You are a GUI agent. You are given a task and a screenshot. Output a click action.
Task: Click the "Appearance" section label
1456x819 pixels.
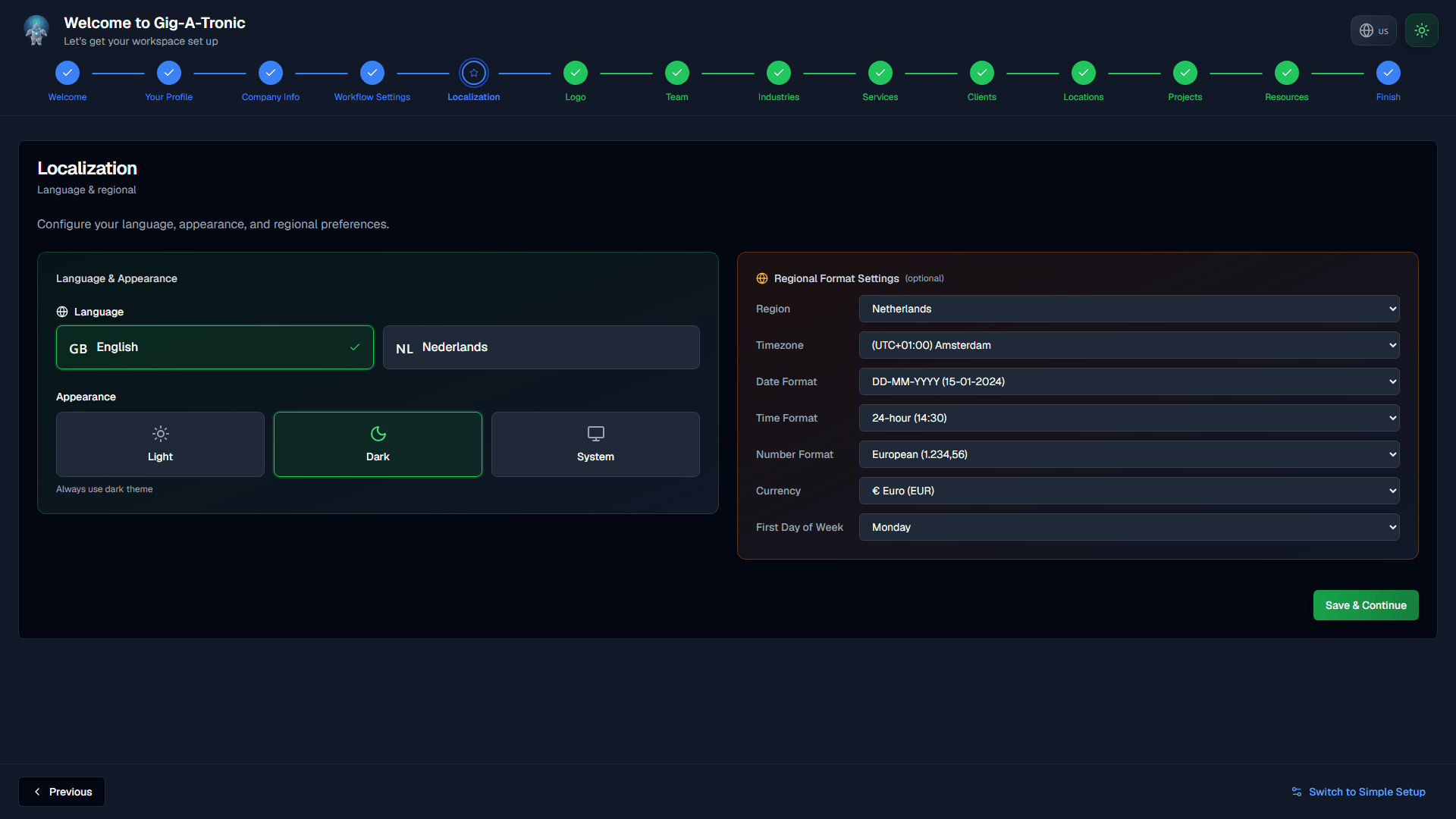[x=86, y=397]
